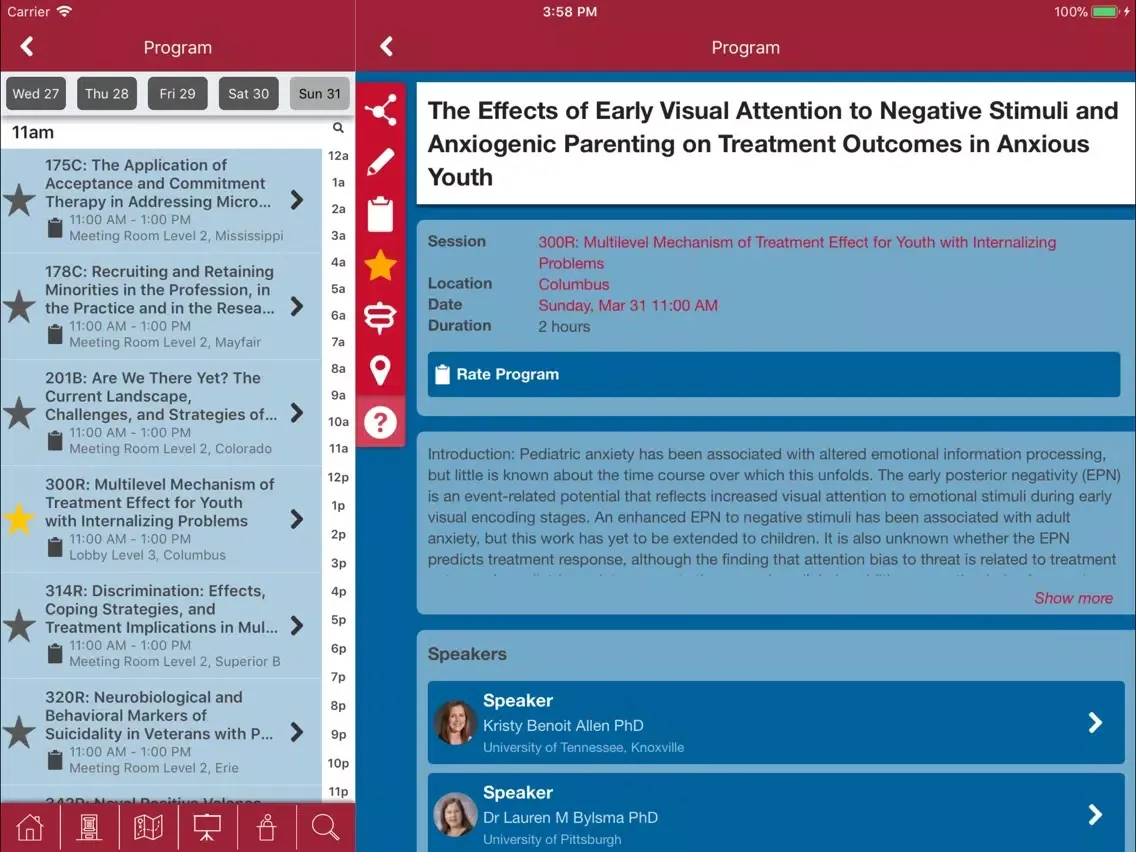Expand 314R Discrimination session chevron
The height and width of the screenshot is (852, 1136).
coord(297,626)
